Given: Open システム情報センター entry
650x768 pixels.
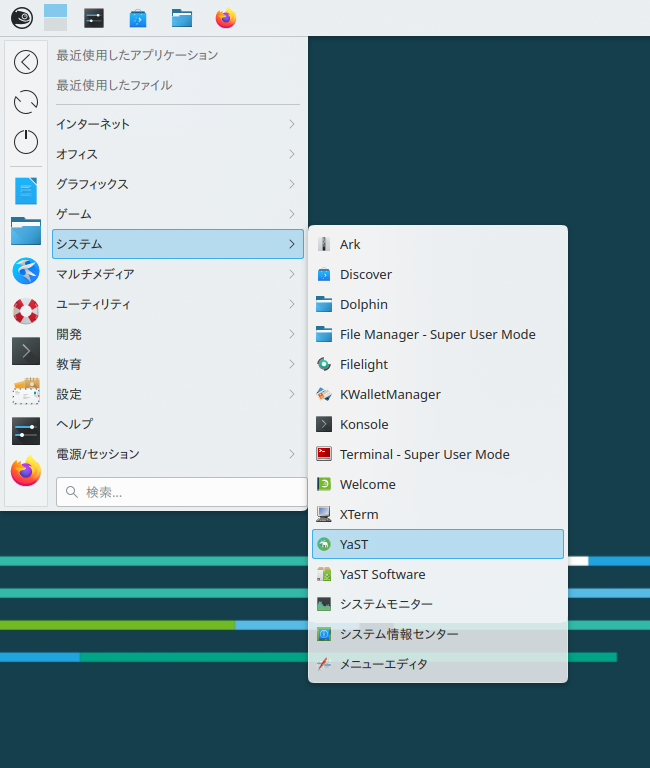Looking at the screenshot, I should coord(438,634).
